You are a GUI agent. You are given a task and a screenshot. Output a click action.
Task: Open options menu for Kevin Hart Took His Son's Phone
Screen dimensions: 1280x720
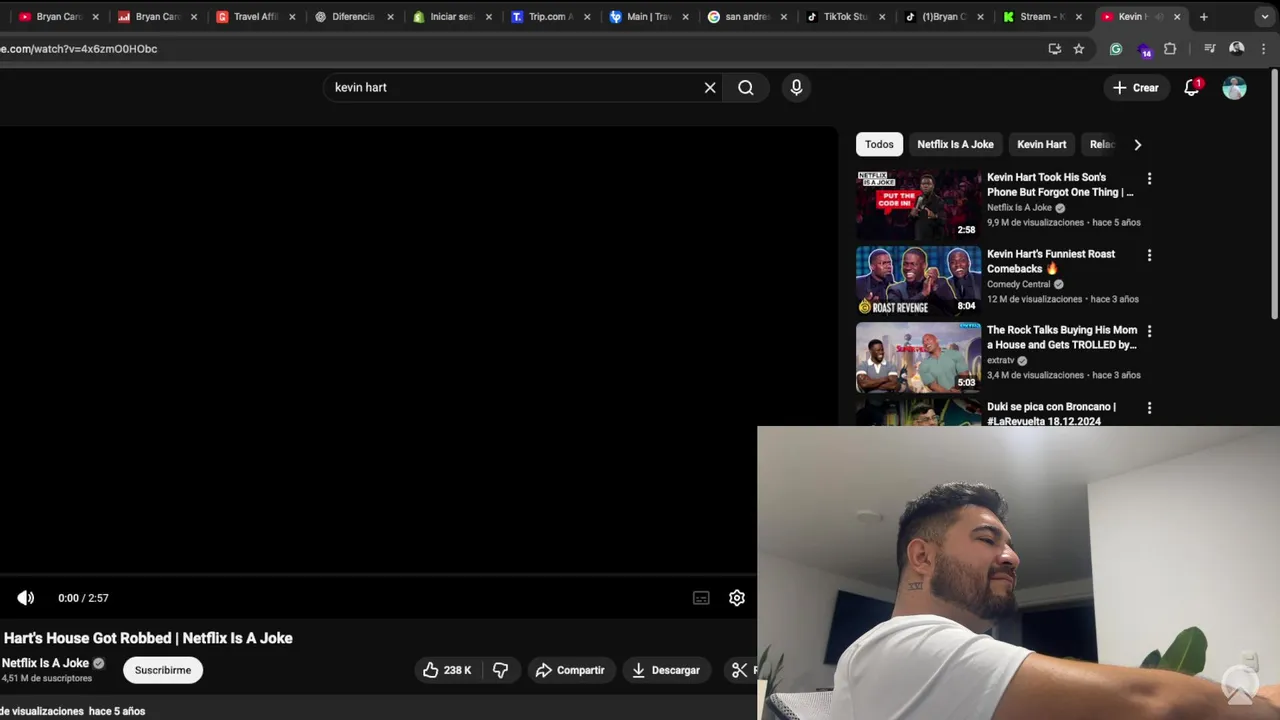[1149, 179]
